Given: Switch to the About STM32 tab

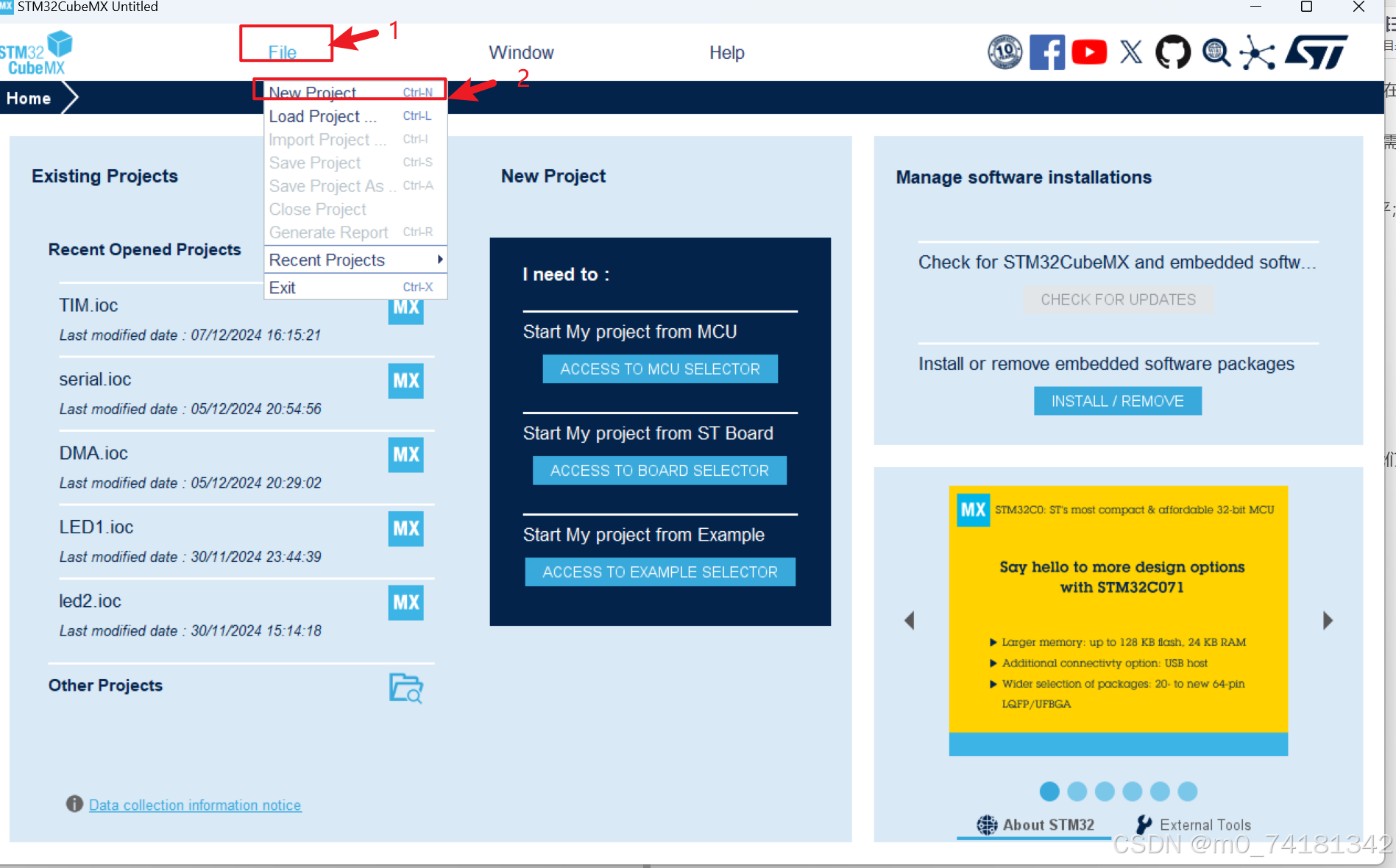Looking at the screenshot, I should tap(1034, 825).
